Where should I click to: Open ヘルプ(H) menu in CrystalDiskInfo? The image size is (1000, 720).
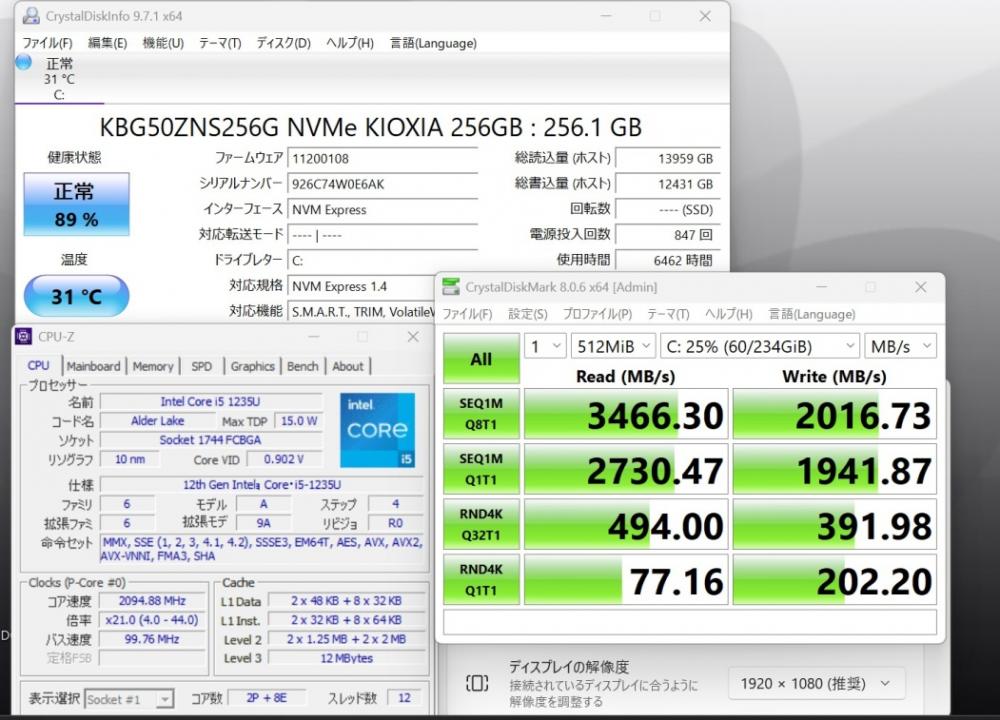coord(349,43)
